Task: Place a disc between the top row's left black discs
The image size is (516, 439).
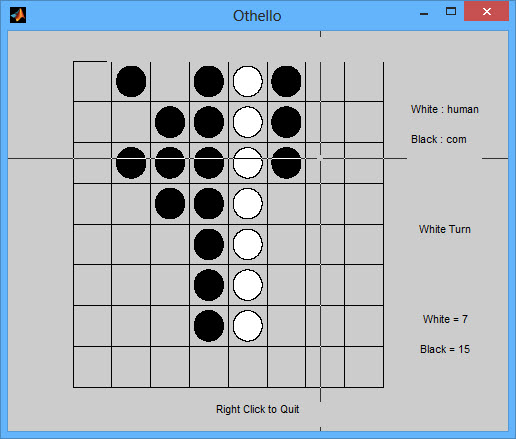Action: point(170,81)
